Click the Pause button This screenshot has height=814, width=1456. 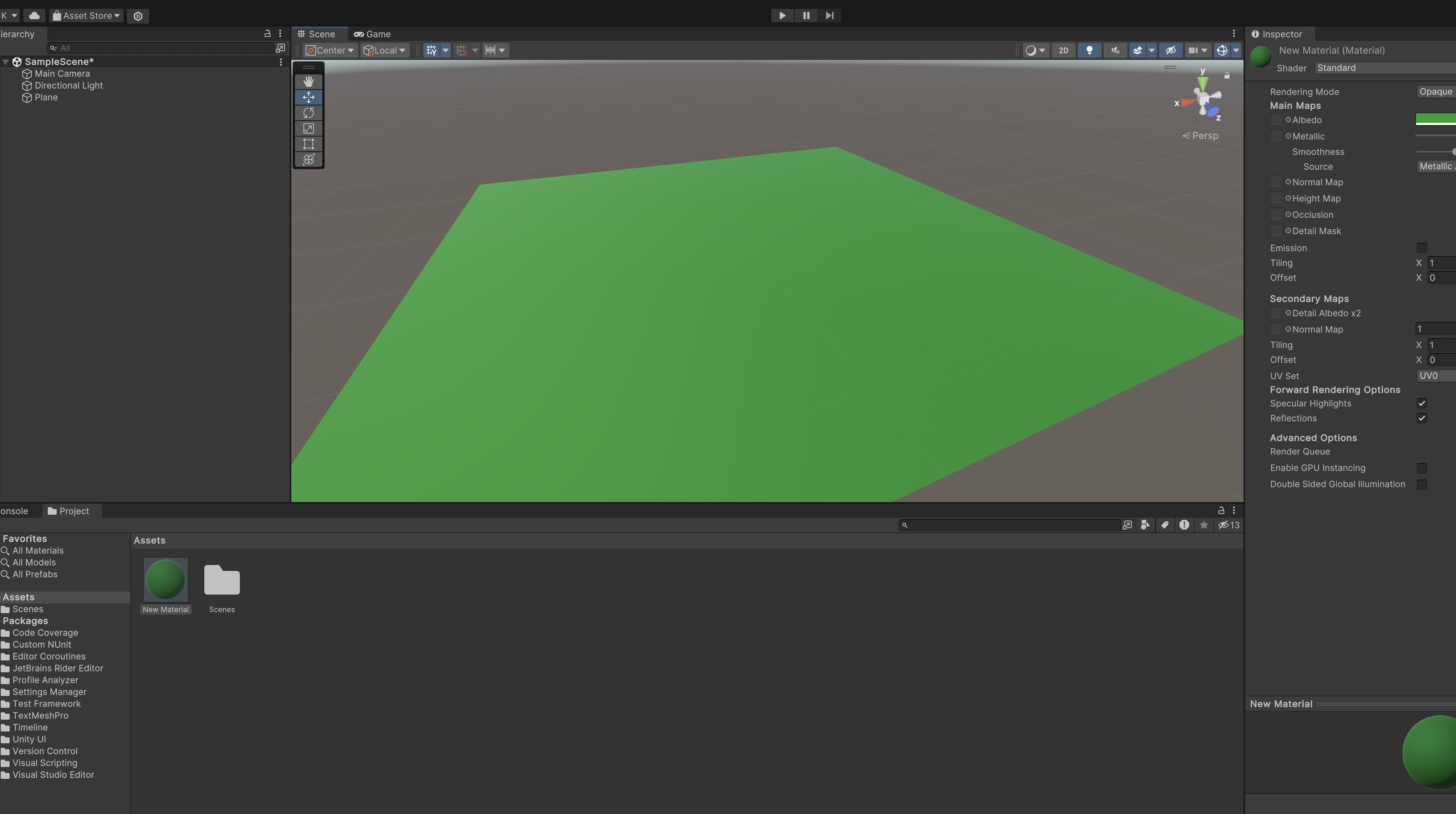806,15
